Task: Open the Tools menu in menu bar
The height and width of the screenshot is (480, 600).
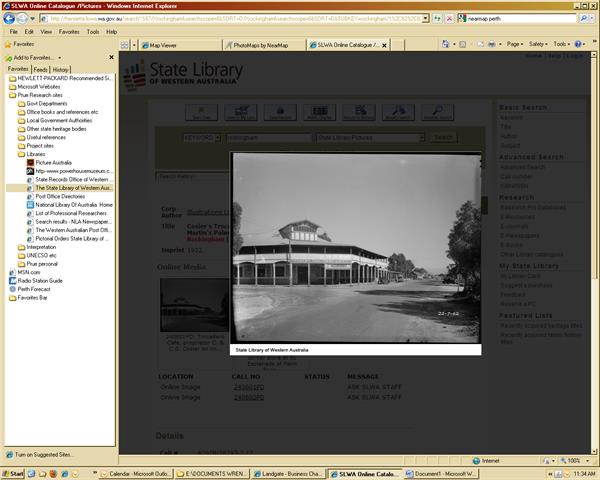Action: [x=93, y=32]
